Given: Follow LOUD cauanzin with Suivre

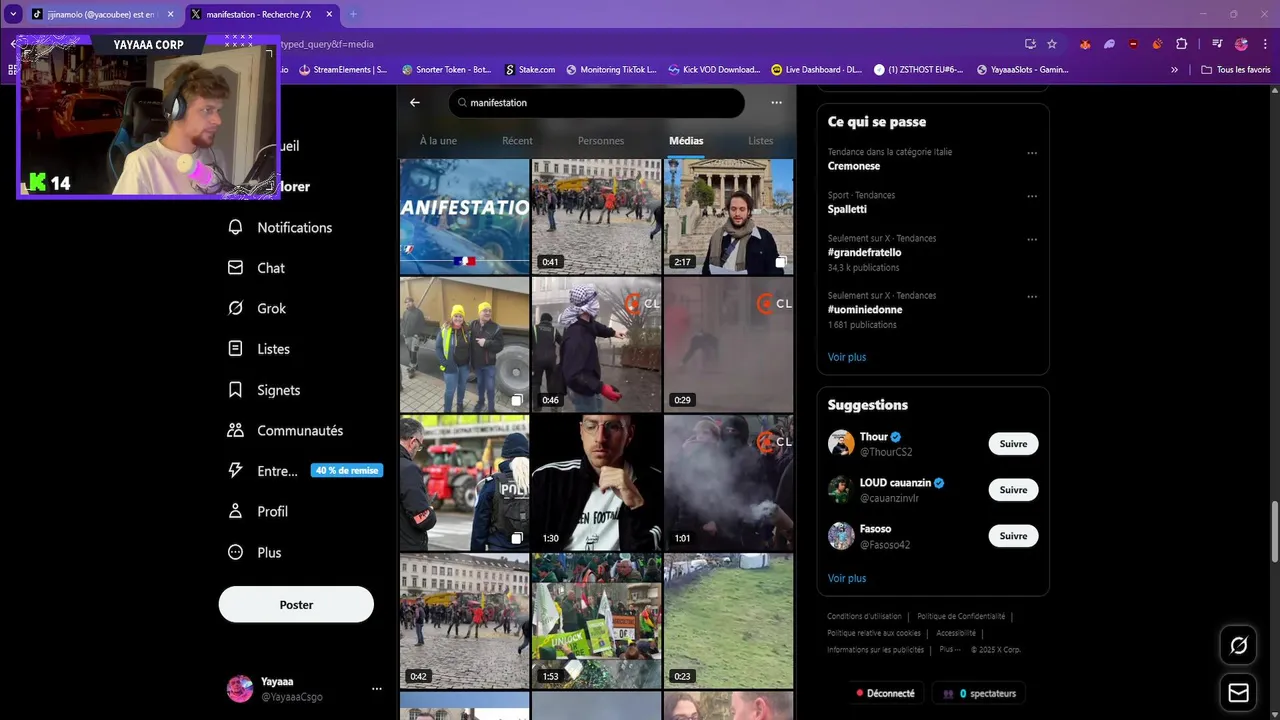Looking at the screenshot, I should click(x=1013, y=490).
